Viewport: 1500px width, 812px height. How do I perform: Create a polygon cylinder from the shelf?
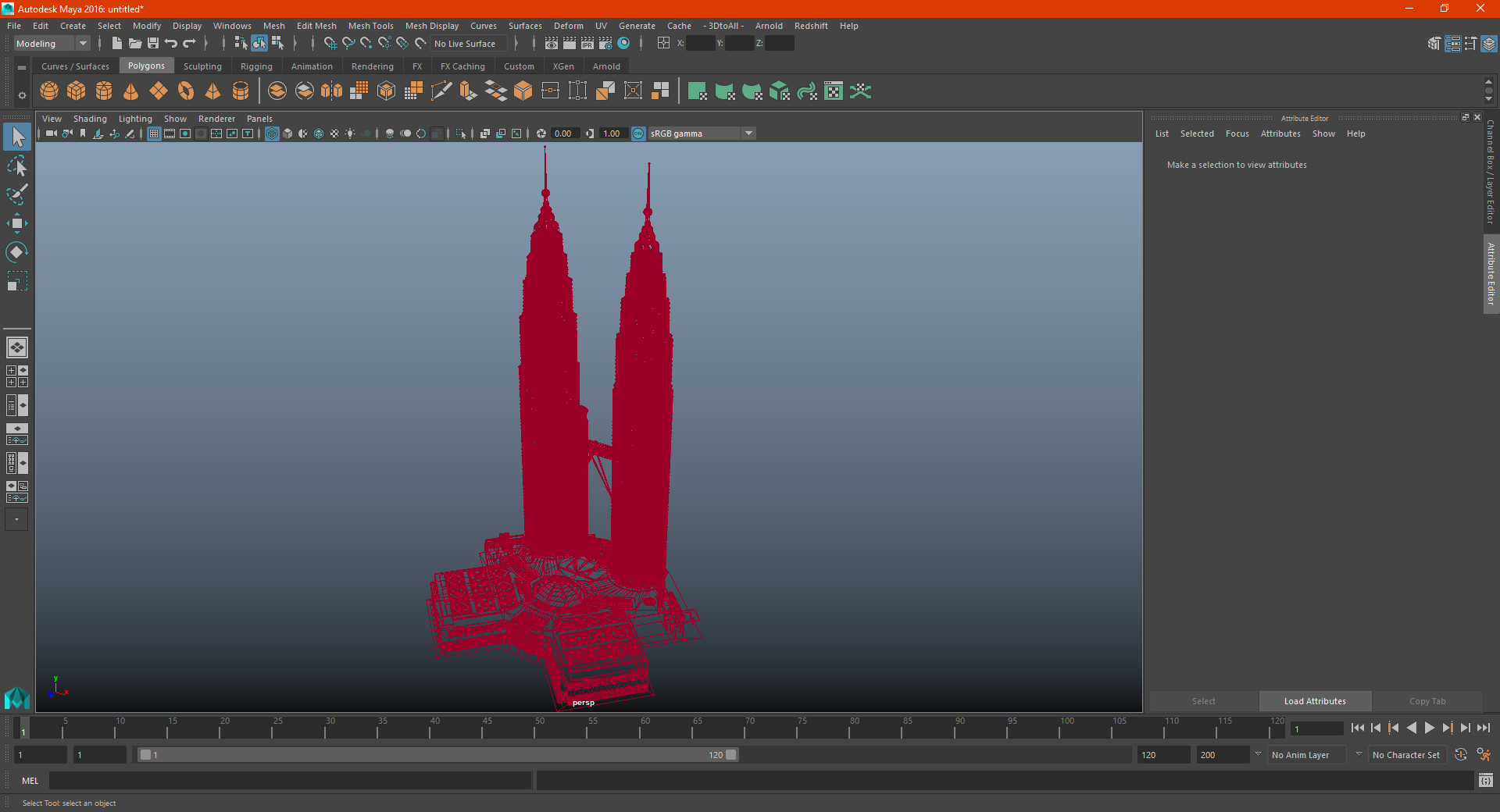click(104, 91)
